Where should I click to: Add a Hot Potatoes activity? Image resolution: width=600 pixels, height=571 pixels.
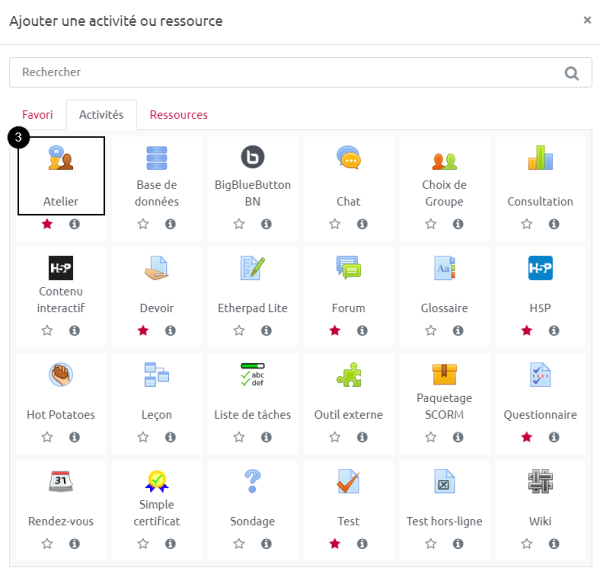(61, 375)
